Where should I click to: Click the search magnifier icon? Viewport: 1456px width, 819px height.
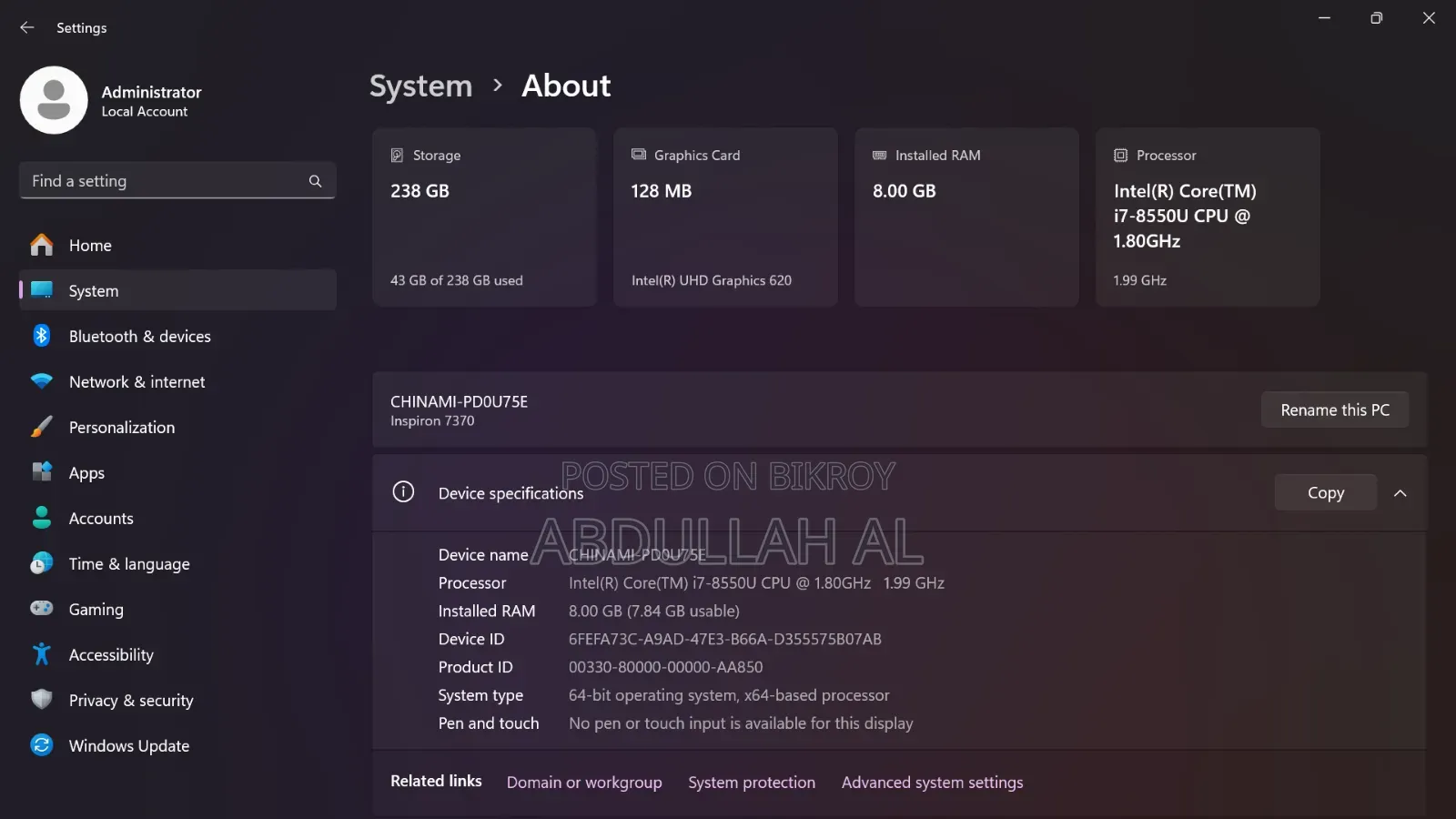[x=315, y=181]
